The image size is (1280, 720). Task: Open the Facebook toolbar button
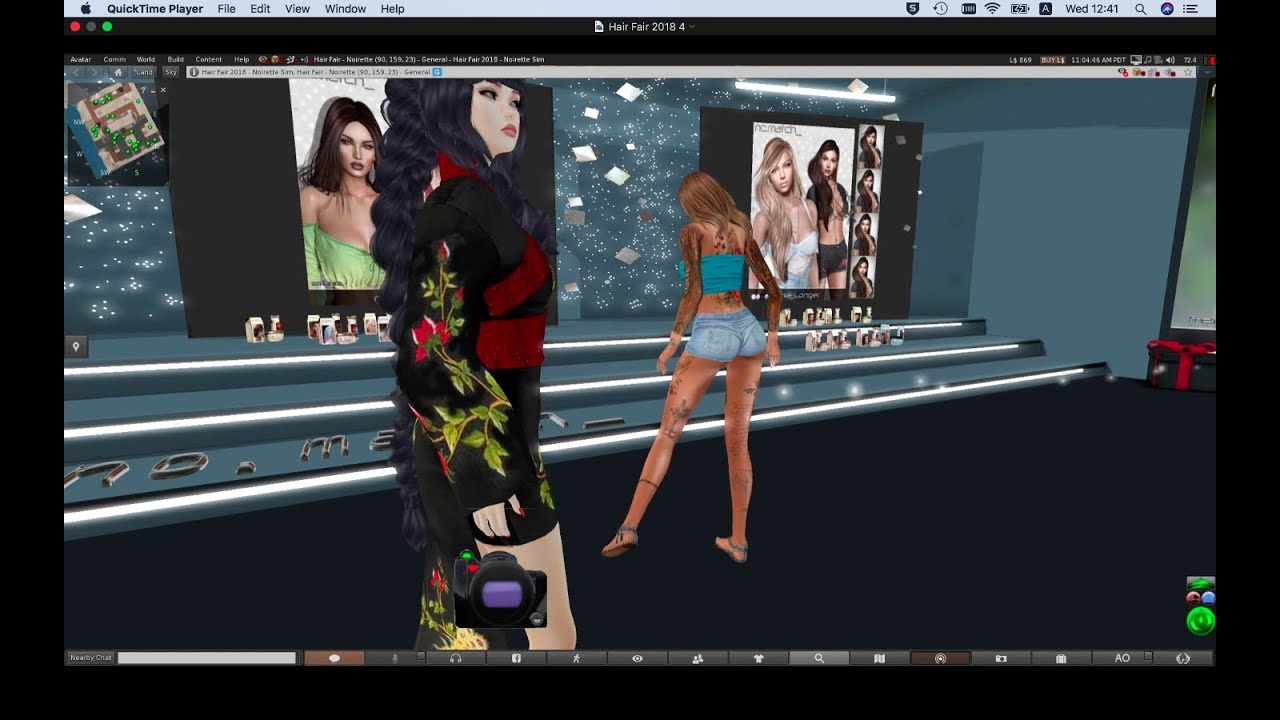516,658
